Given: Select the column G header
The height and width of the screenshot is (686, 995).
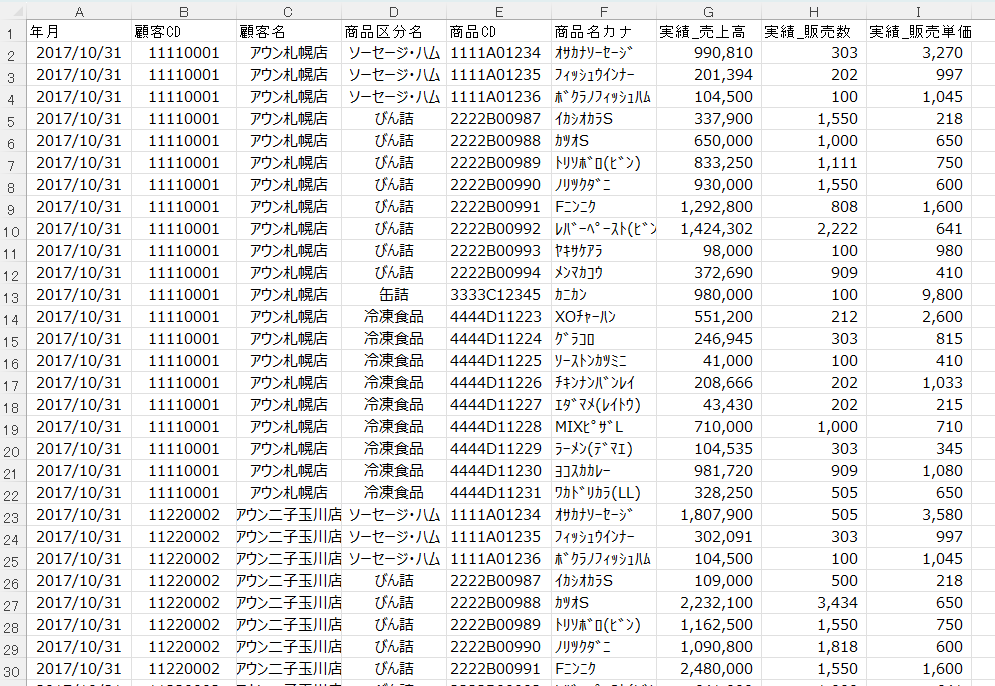Looking at the screenshot, I should point(708,11).
